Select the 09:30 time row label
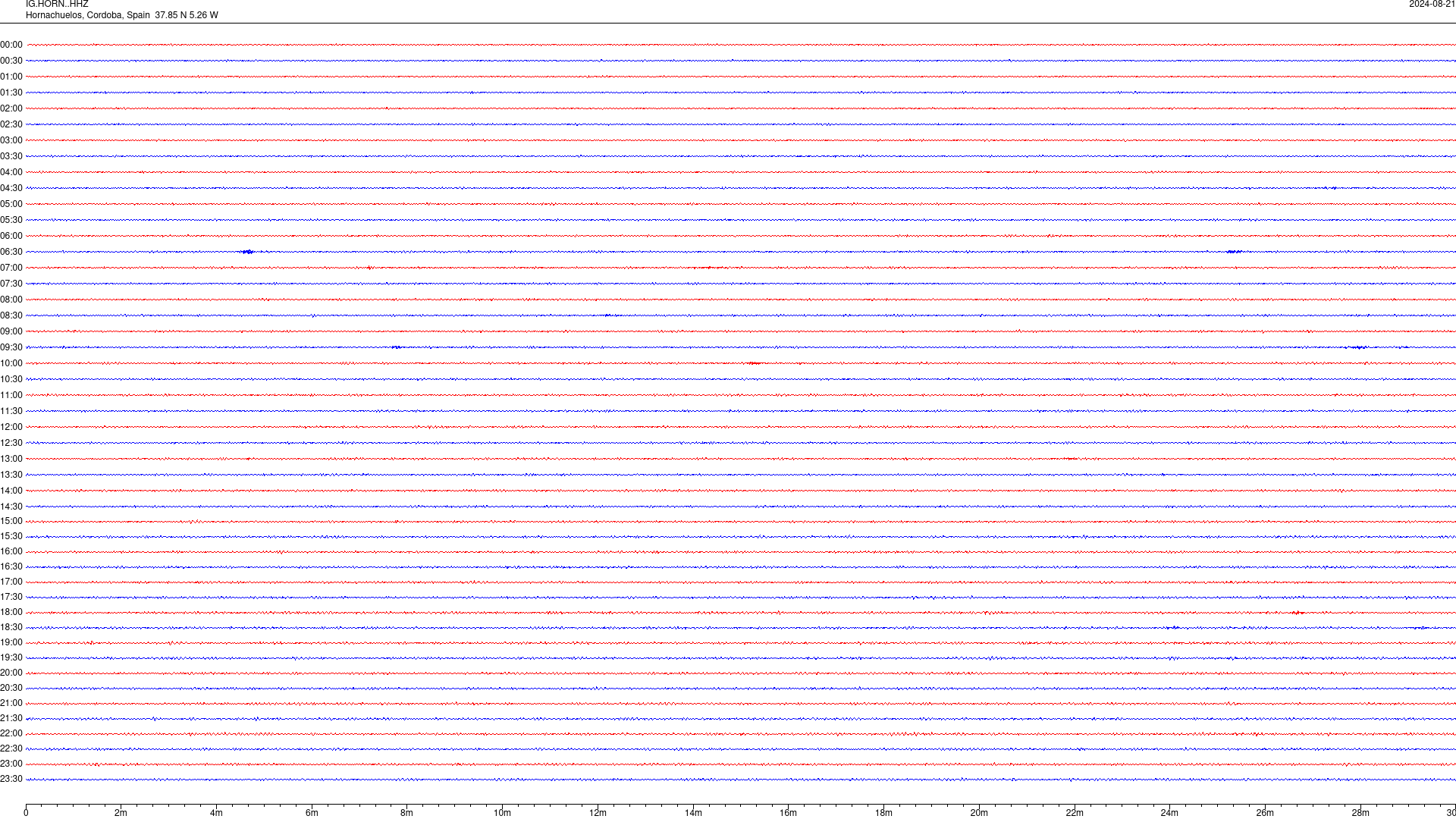Screen dimensions: 1456x819 11,347
